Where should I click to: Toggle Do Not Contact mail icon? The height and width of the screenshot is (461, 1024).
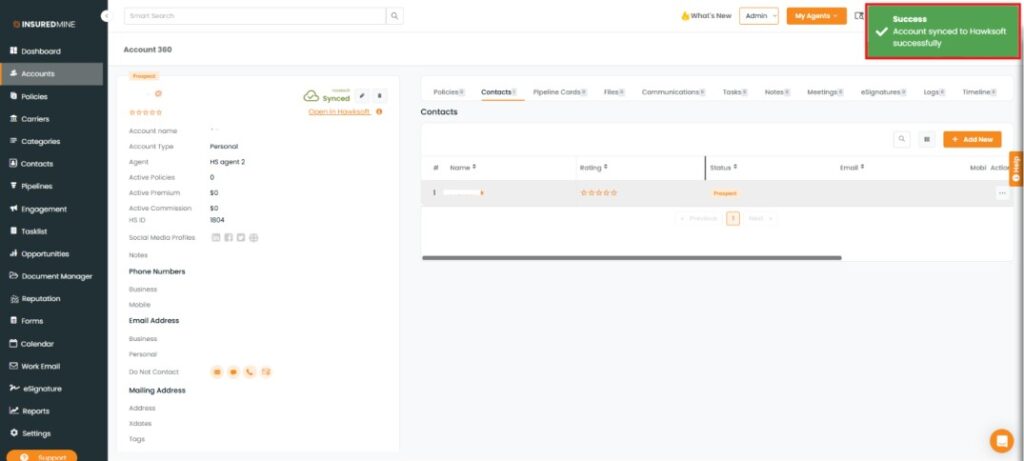(x=266, y=372)
